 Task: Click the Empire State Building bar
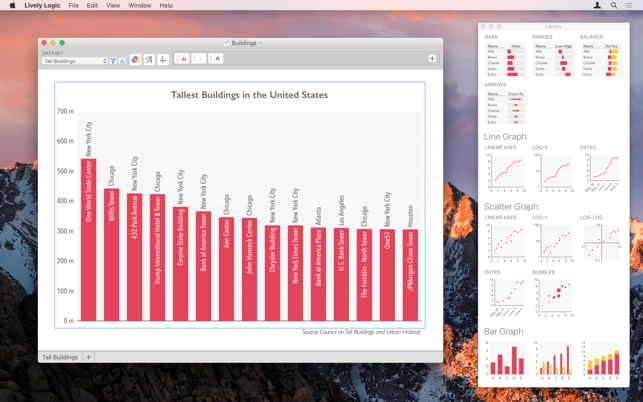tap(180, 264)
